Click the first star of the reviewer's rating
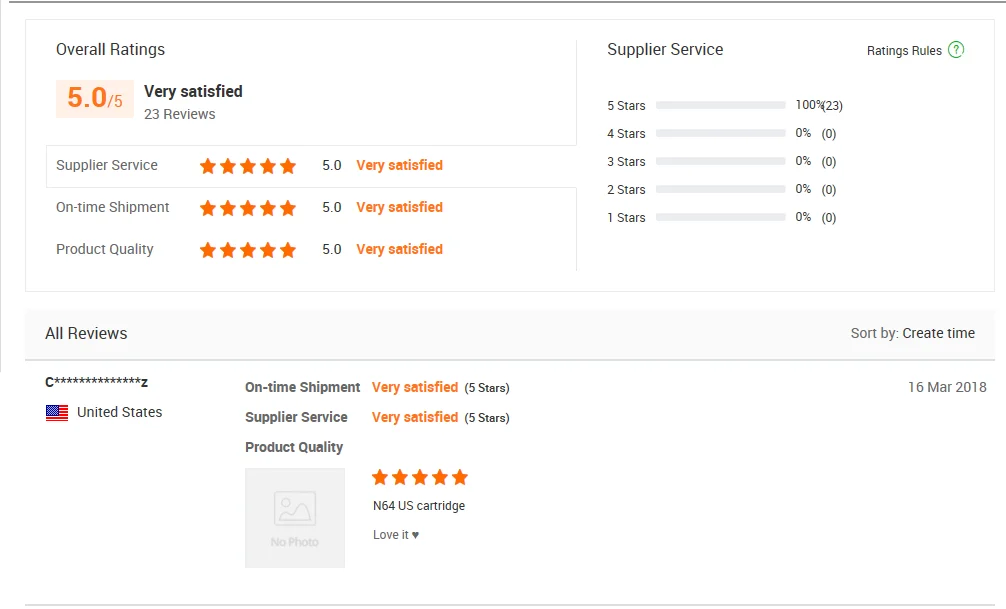 [x=380, y=477]
